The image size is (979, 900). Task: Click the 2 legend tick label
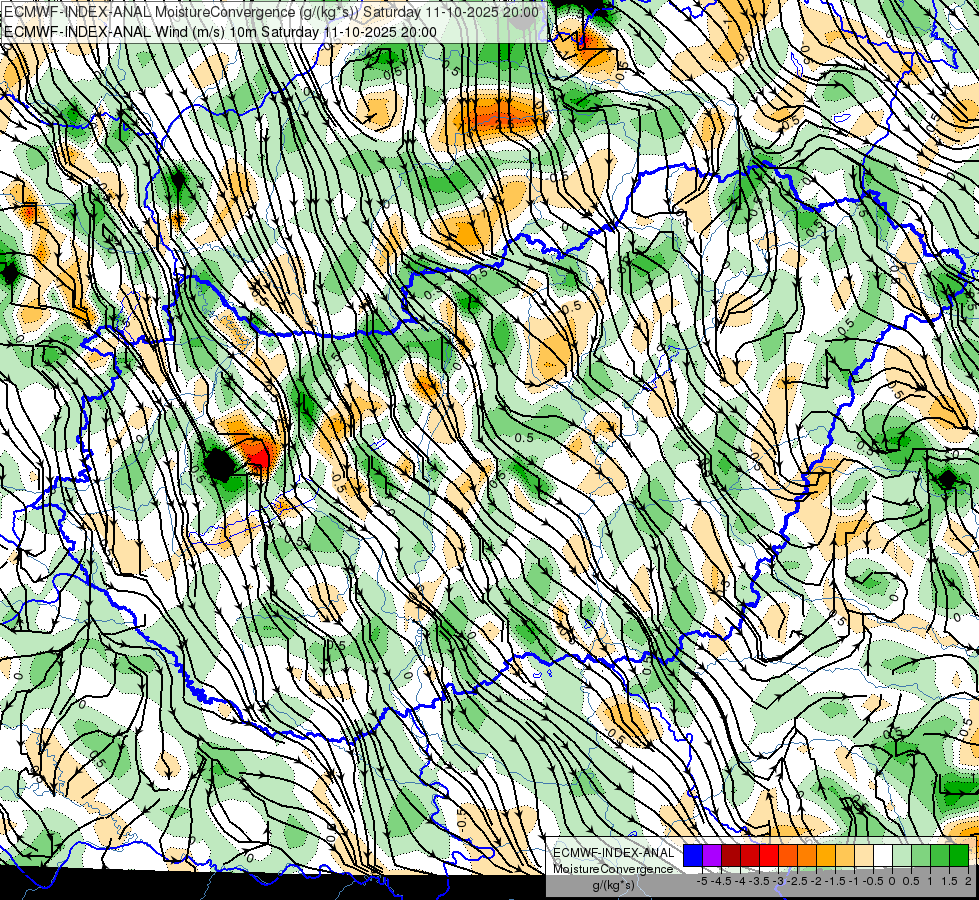(968, 881)
